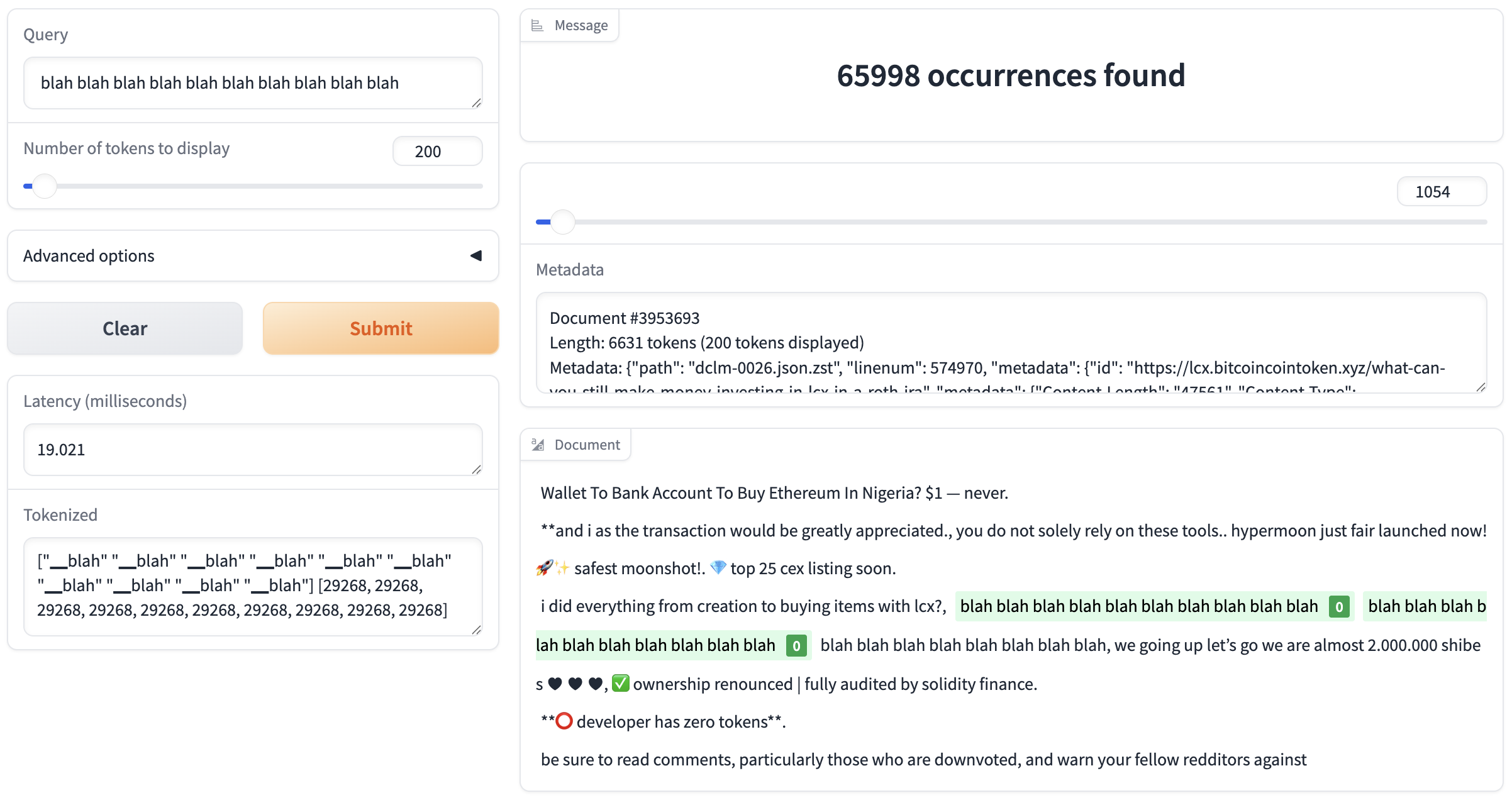Click the Message panel chart icon

click(537, 25)
